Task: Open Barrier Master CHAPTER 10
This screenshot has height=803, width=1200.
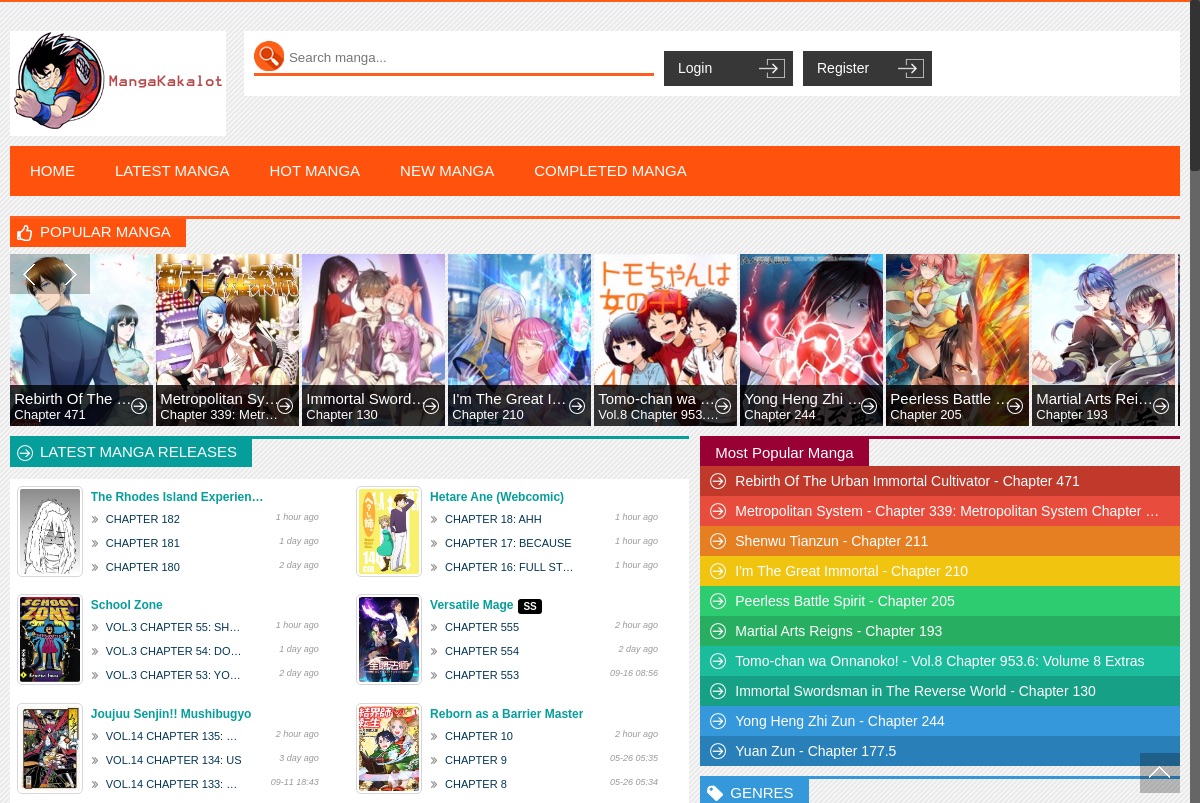Action: (x=479, y=736)
